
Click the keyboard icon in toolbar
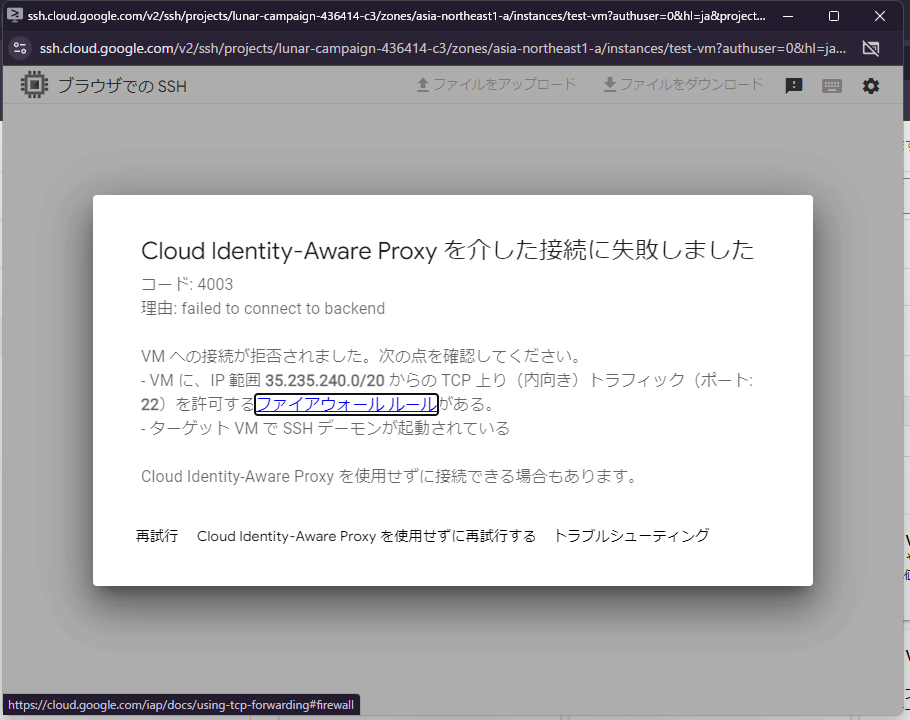pos(832,86)
